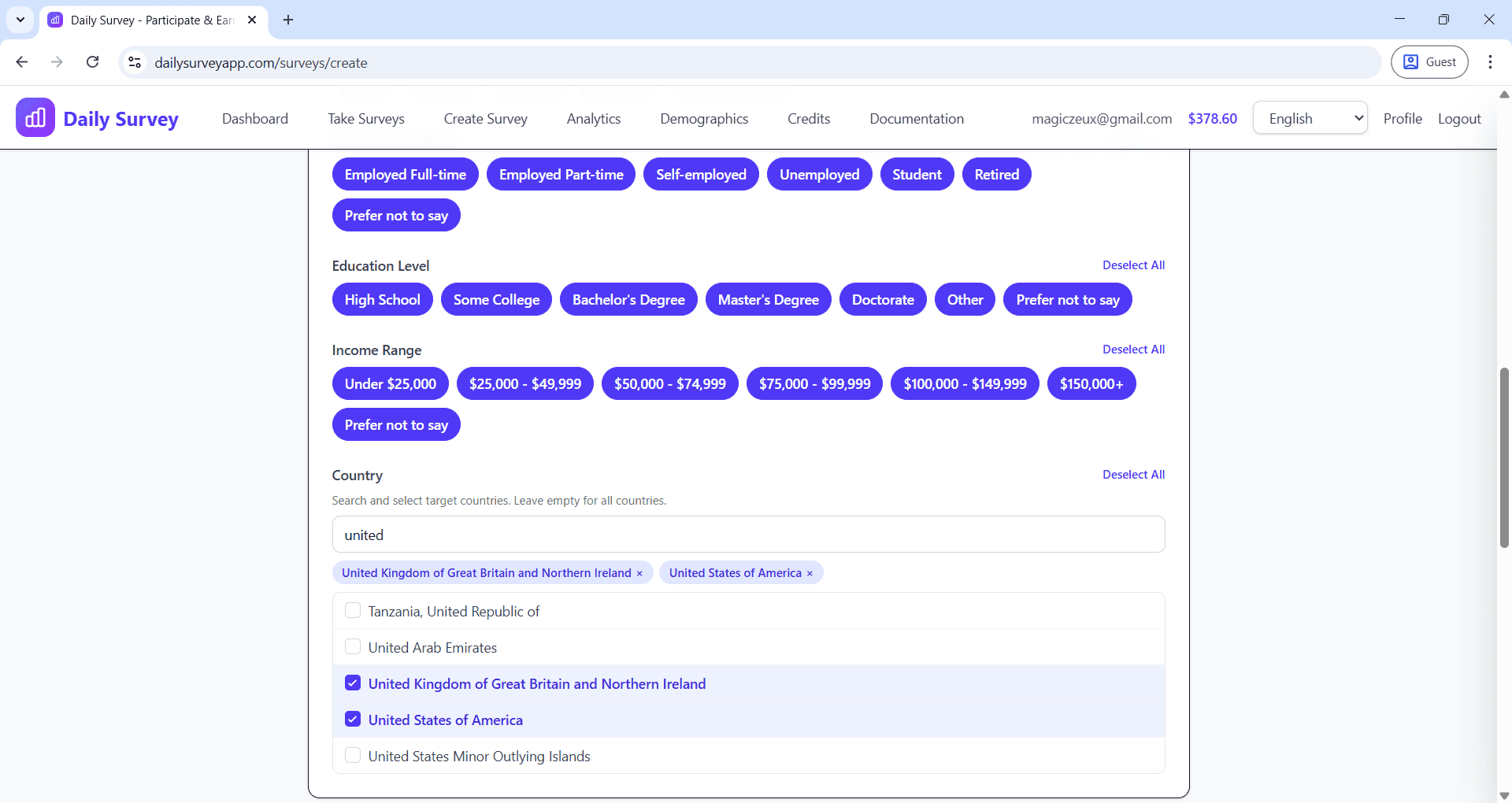This screenshot has height=803, width=1512.
Task: Select the Retired occupation option
Action: [x=996, y=174]
